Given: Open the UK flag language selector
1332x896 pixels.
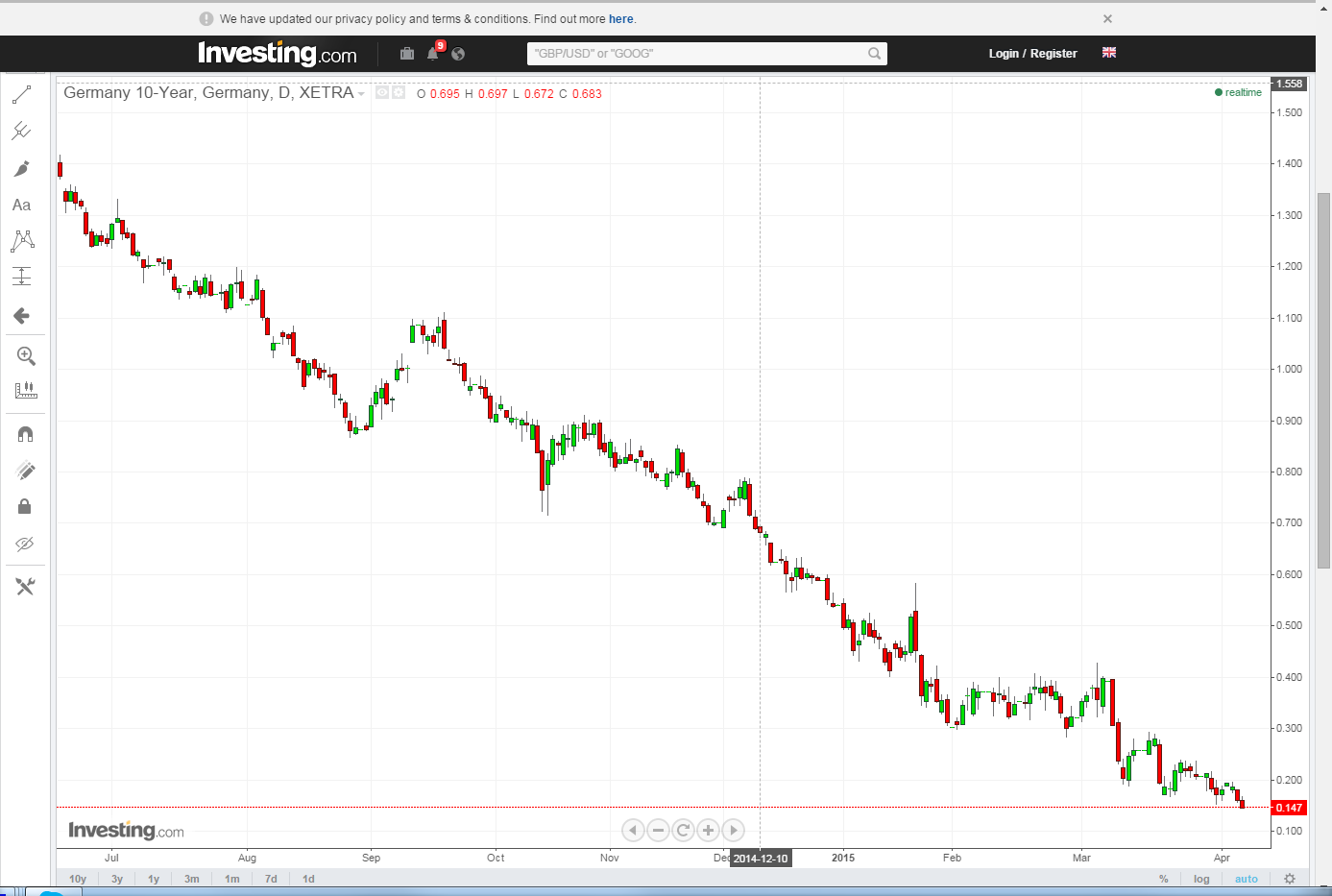Looking at the screenshot, I should click(1109, 53).
